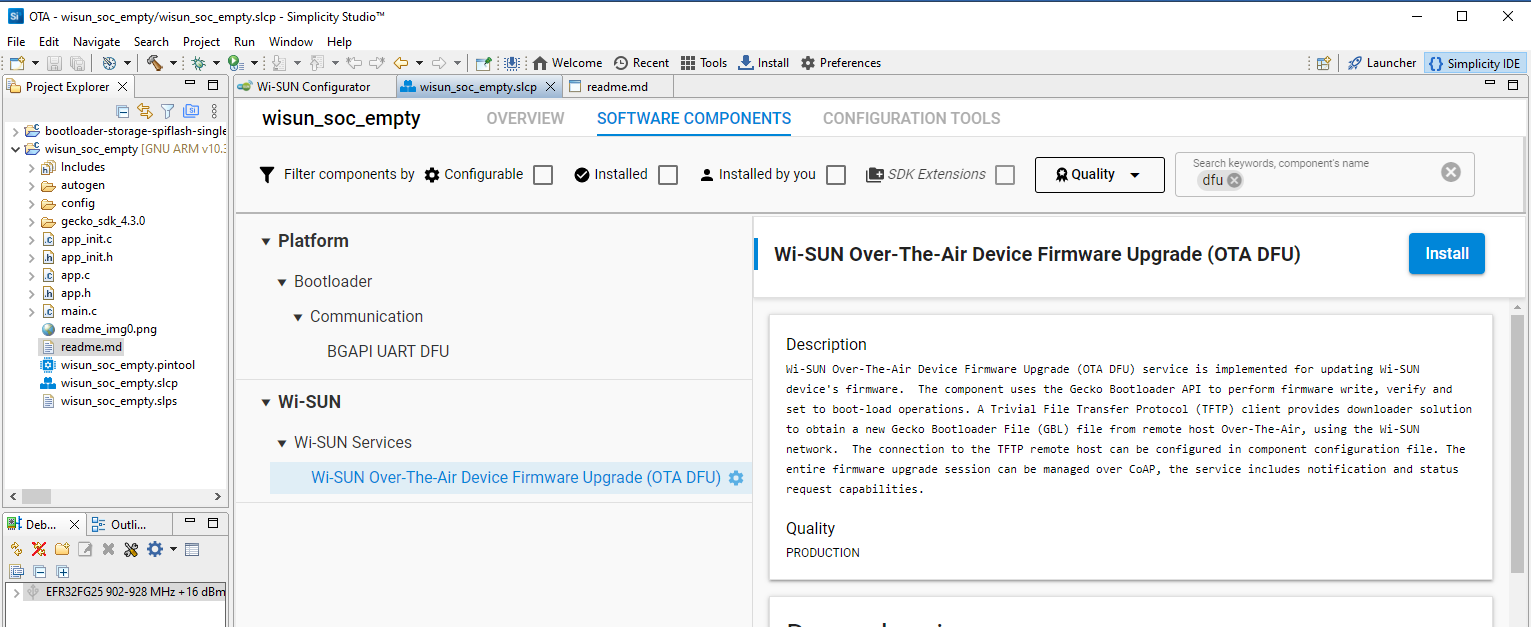
Task: Open the Quality dropdown
Action: tap(1100, 175)
